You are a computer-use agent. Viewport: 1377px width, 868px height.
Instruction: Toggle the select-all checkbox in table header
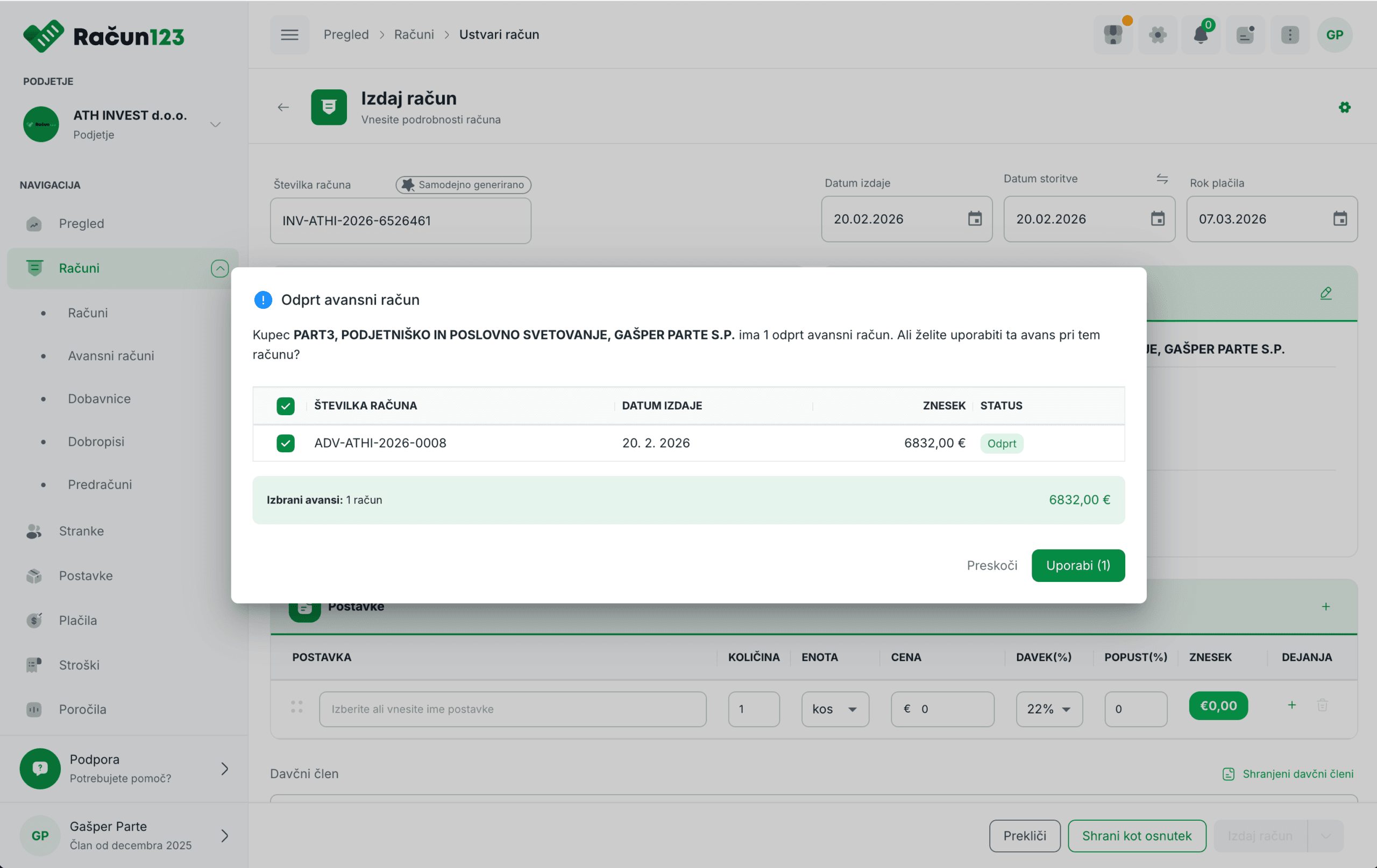[x=285, y=406]
